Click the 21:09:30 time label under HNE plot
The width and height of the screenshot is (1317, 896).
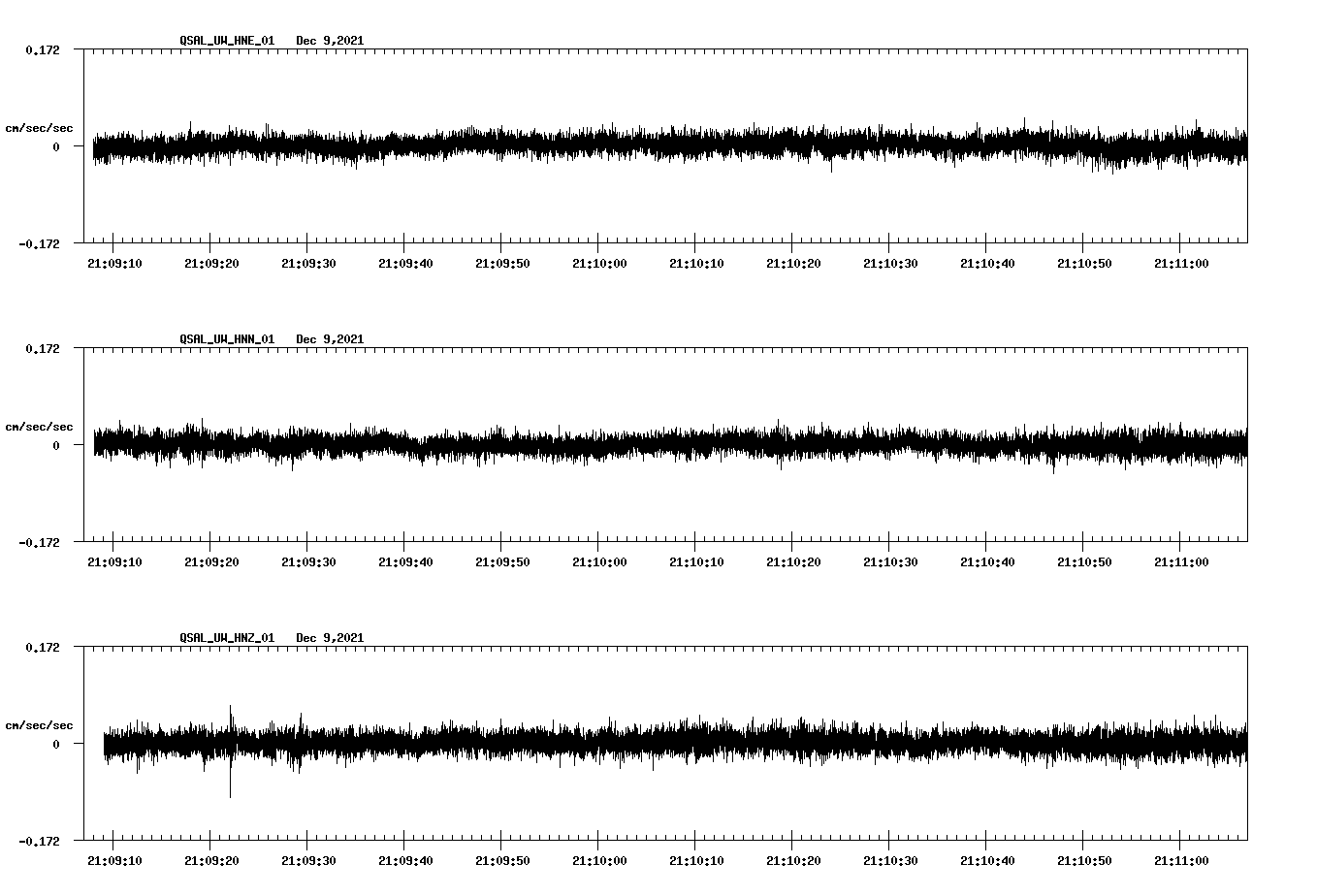coord(308,264)
